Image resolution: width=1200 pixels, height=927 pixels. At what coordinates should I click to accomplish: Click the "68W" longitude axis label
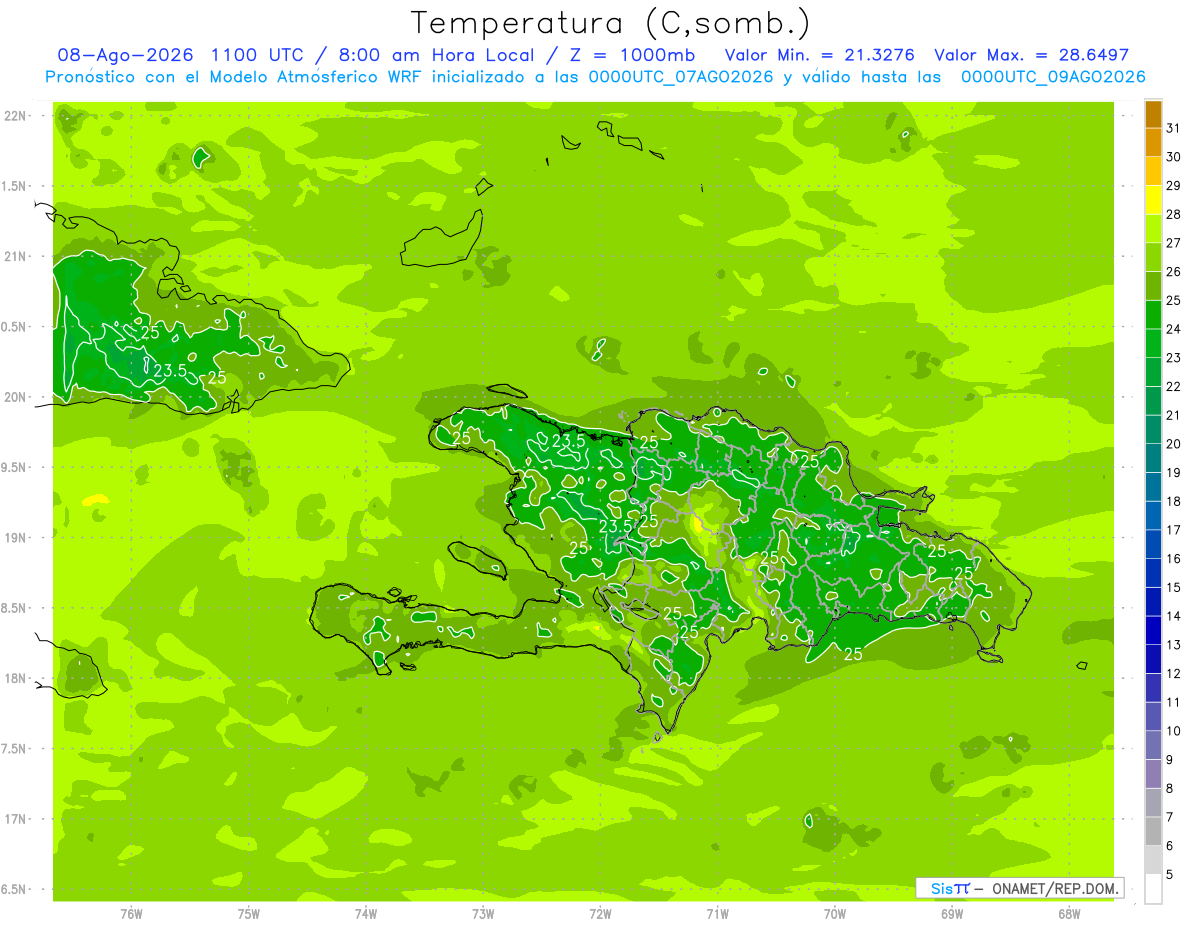(x=1069, y=913)
